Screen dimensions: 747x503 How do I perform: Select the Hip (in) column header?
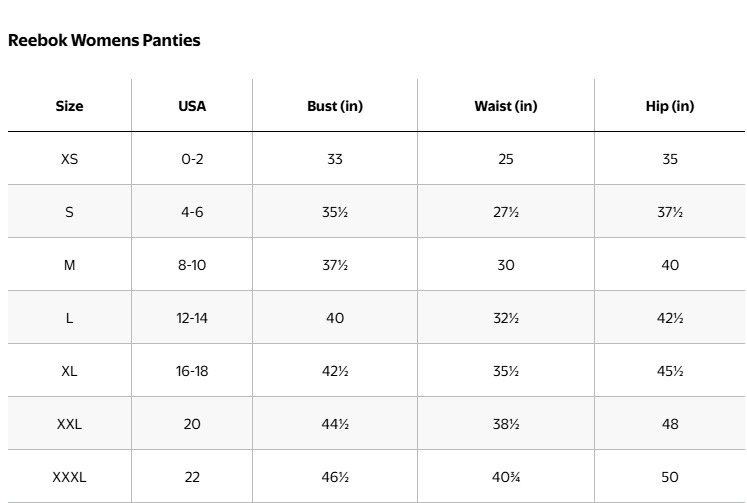tap(670, 106)
